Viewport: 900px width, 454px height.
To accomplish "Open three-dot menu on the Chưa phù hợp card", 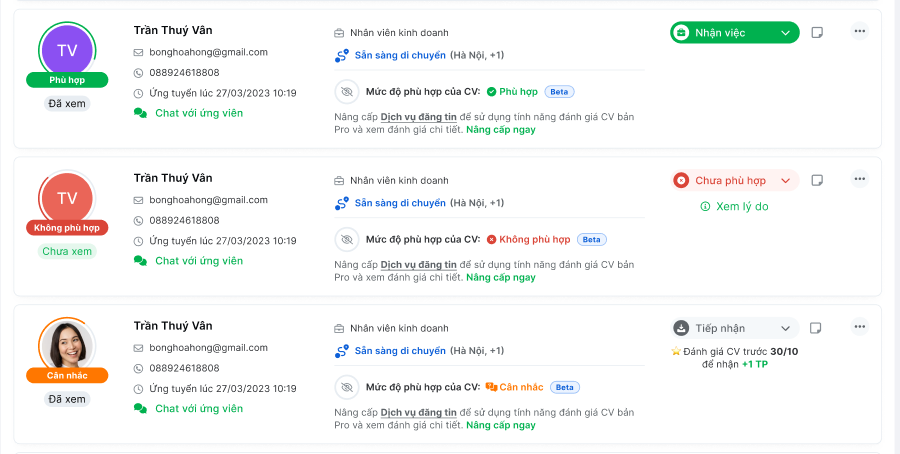I will tap(859, 179).
